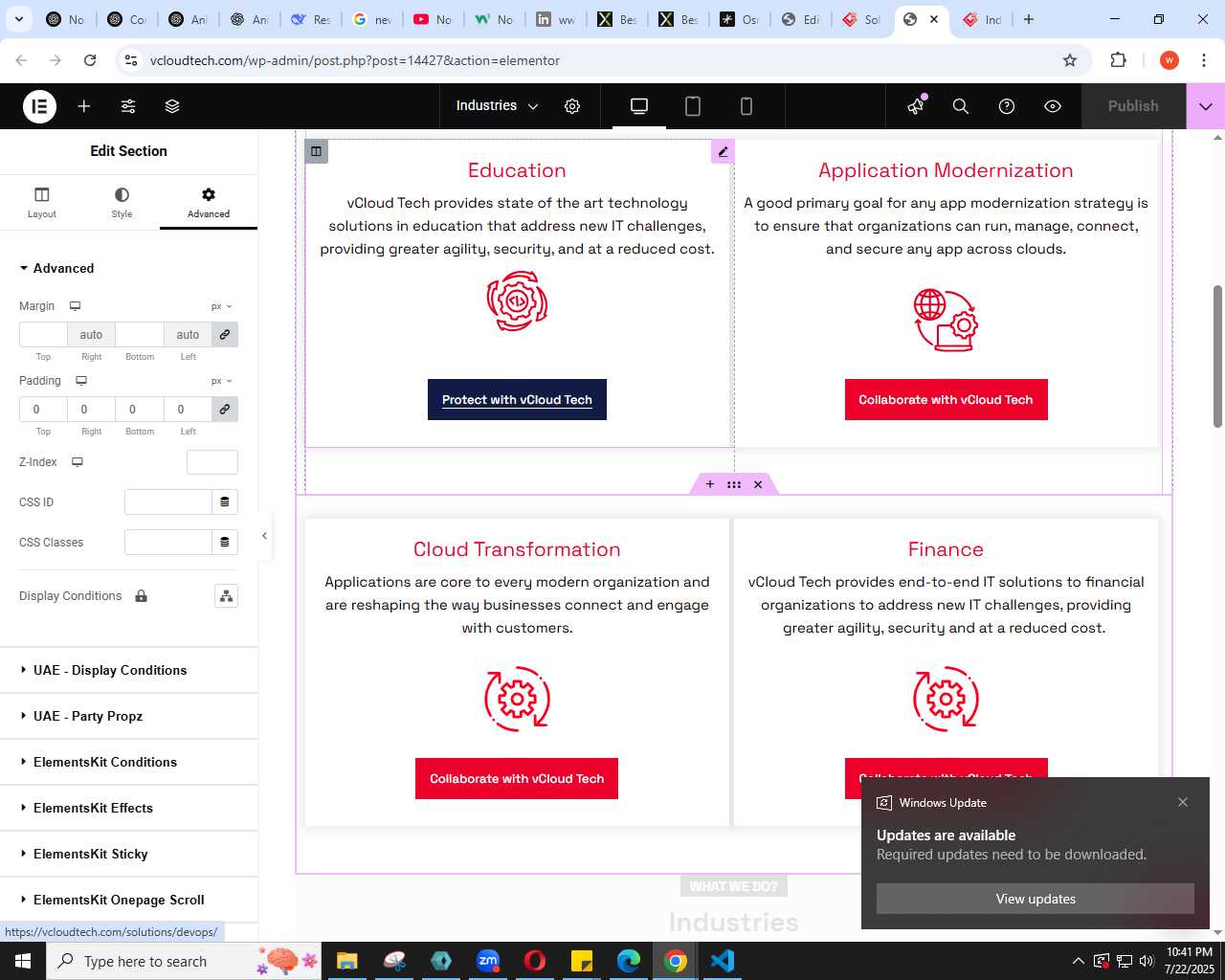Preview changes with the eye icon
1225x980 pixels.
click(1053, 106)
